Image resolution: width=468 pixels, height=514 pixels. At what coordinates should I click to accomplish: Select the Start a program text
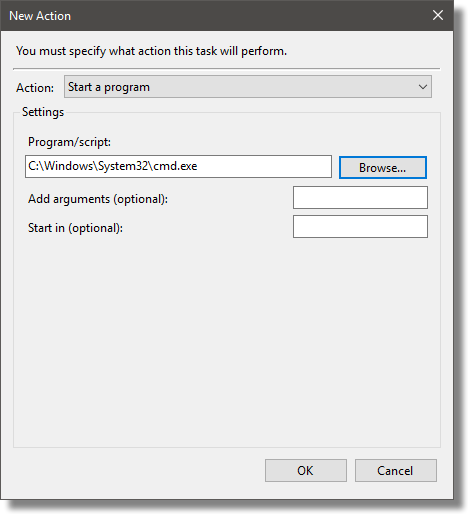(109, 87)
